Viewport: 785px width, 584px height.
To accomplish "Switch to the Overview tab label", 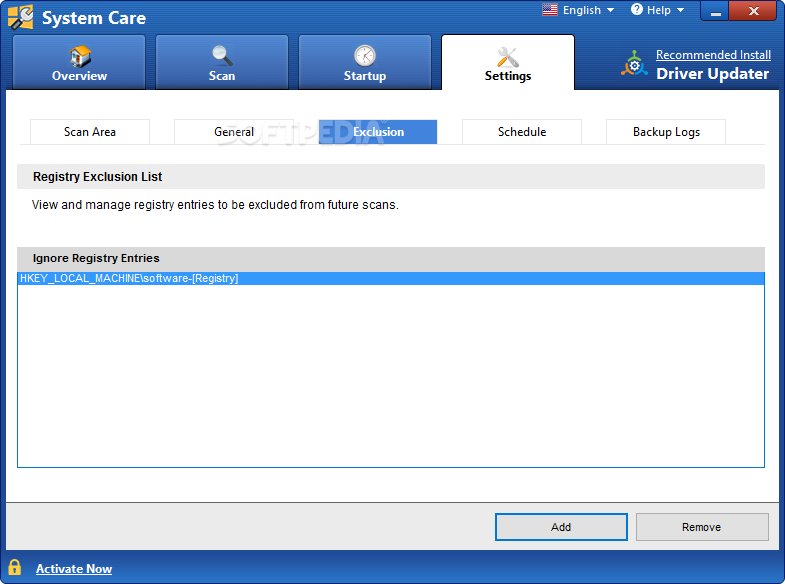I will [x=79, y=76].
